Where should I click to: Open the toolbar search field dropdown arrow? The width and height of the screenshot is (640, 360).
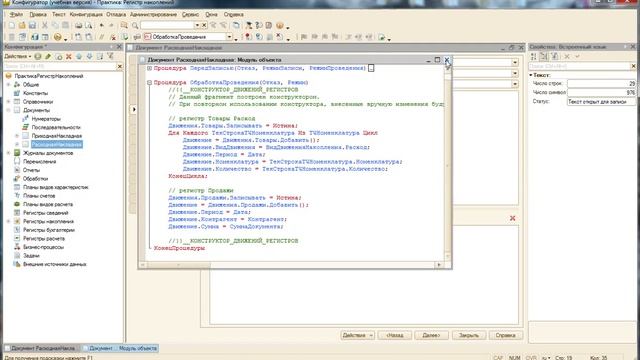[x=197, y=25]
